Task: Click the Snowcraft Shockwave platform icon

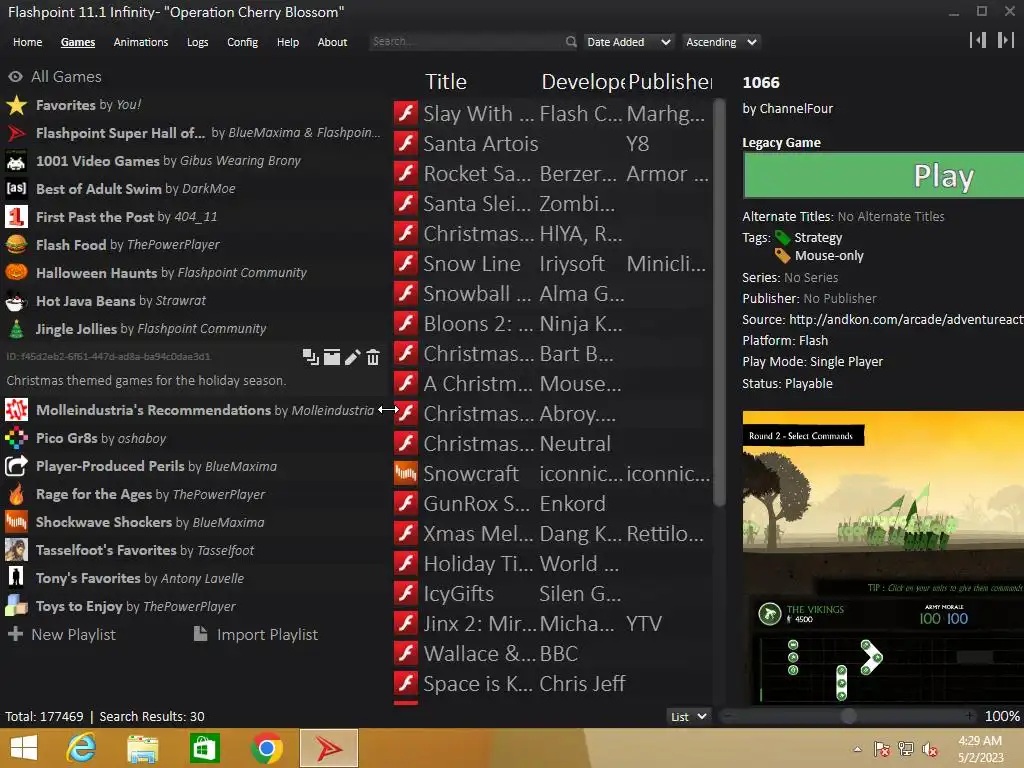Action: click(406, 473)
